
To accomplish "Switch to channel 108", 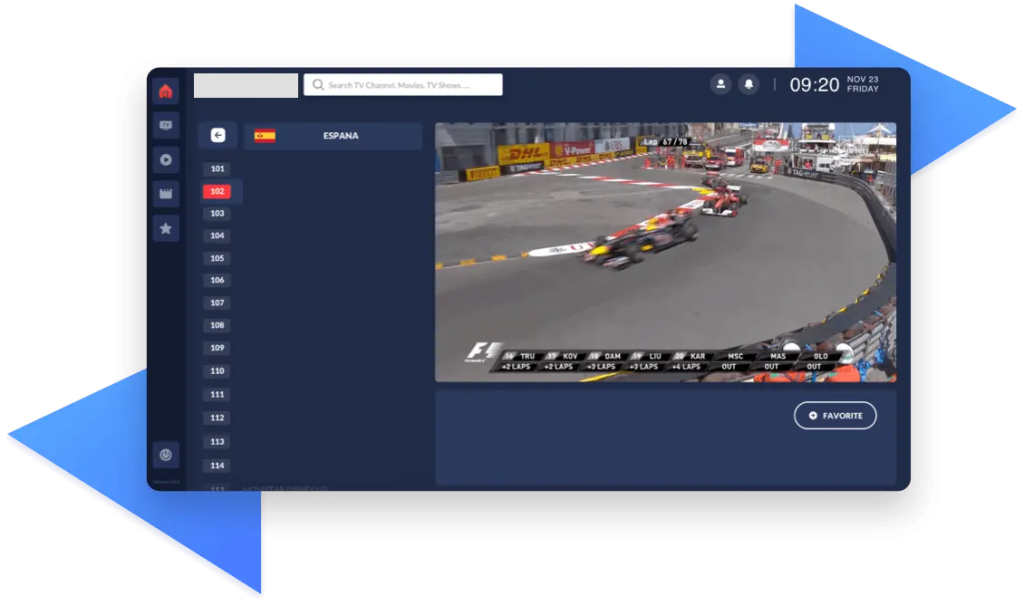I will [x=218, y=325].
